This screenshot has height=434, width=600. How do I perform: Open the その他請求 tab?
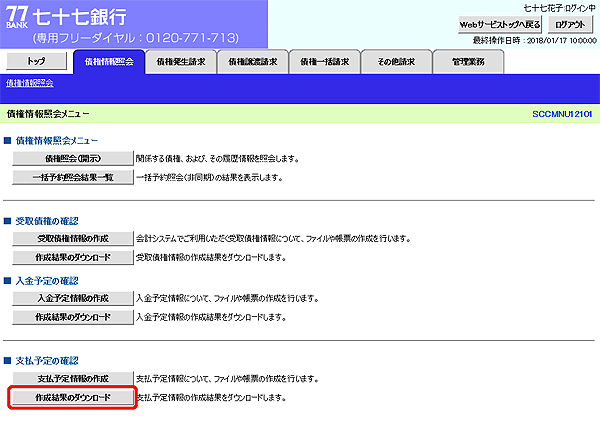click(x=396, y=62)
